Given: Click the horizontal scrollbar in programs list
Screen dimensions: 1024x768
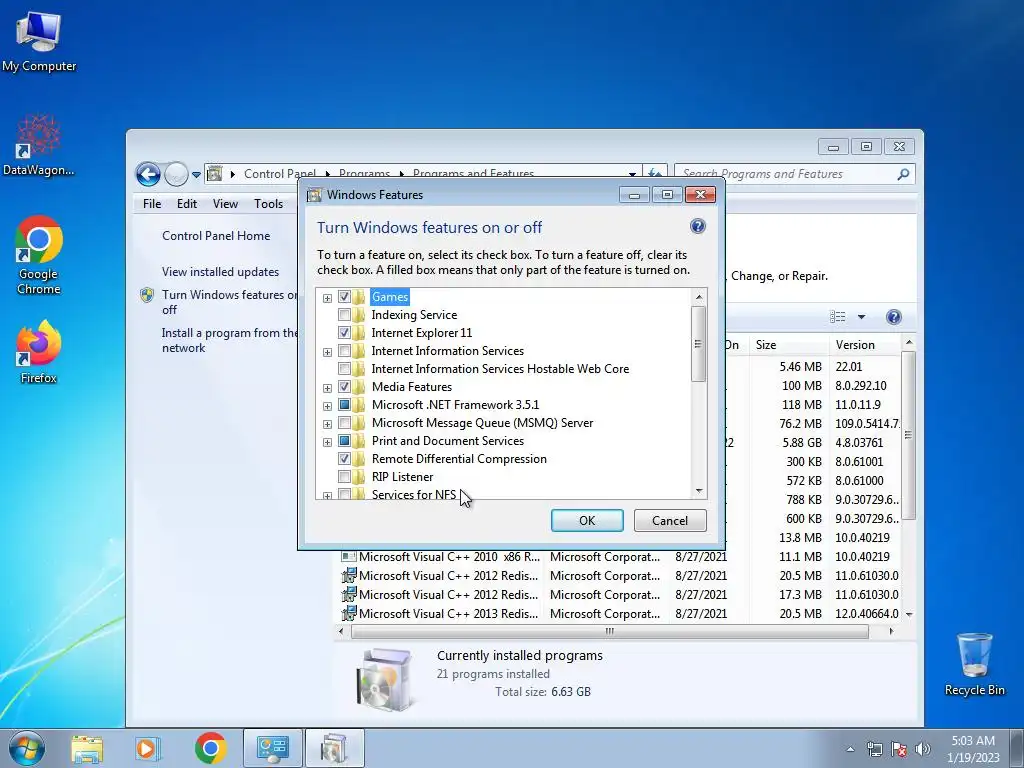Looking at the screenshot, I should click(x=610, y=632).
